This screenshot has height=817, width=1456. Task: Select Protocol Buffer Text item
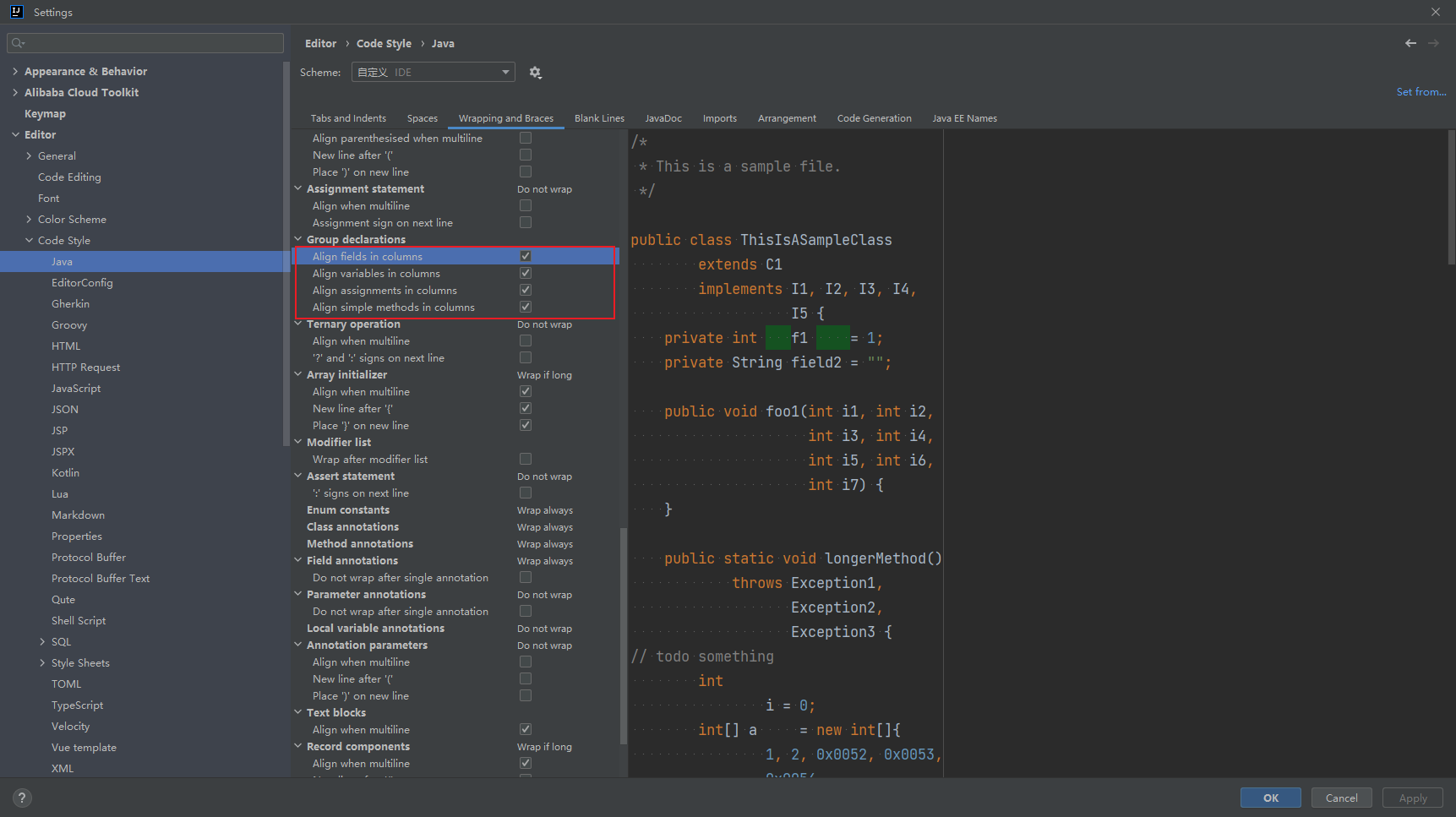pos(101,578)
